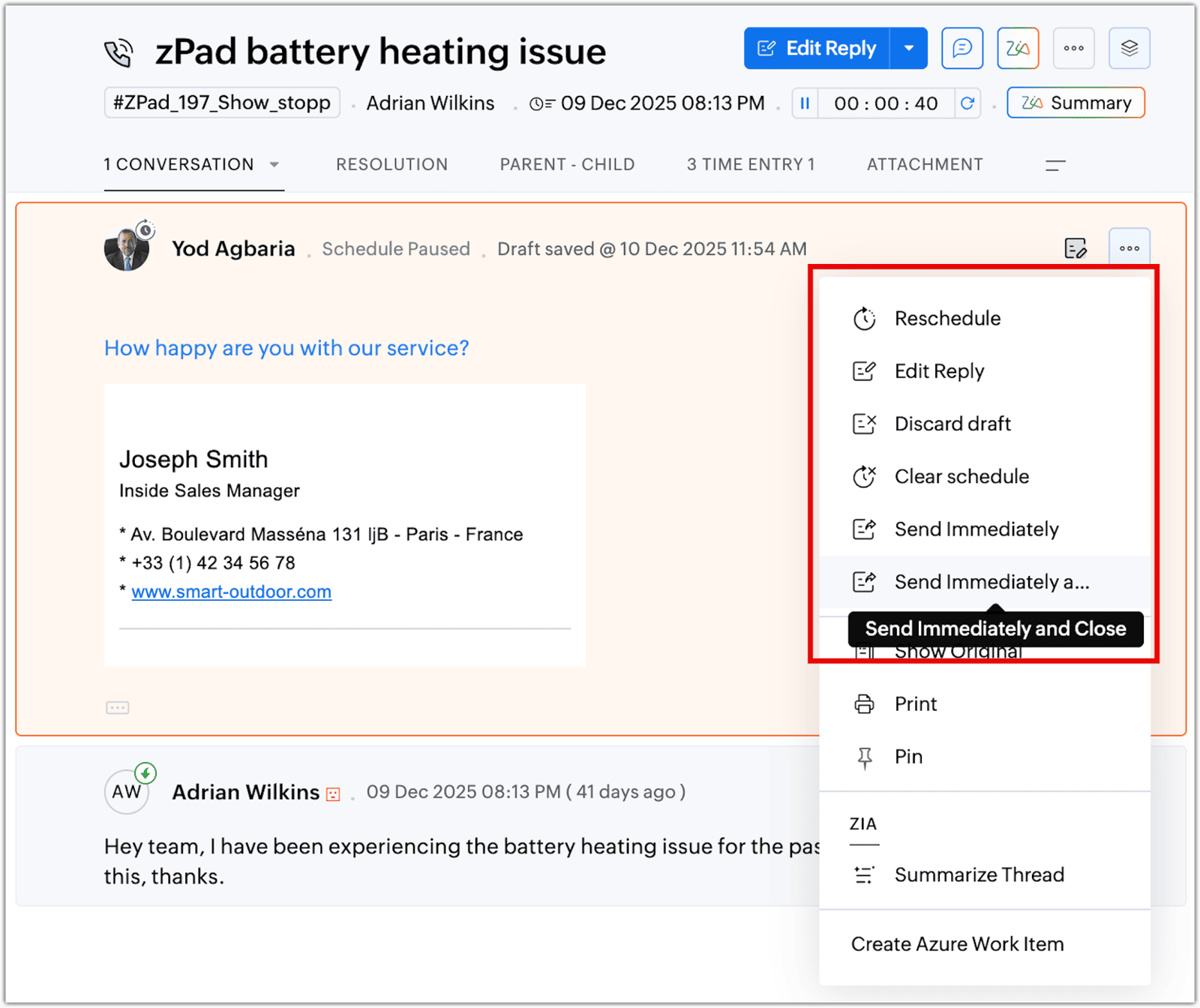Click the chat bubble comment icon
Screen dimensions: 1200x1008
click(961, 49)
